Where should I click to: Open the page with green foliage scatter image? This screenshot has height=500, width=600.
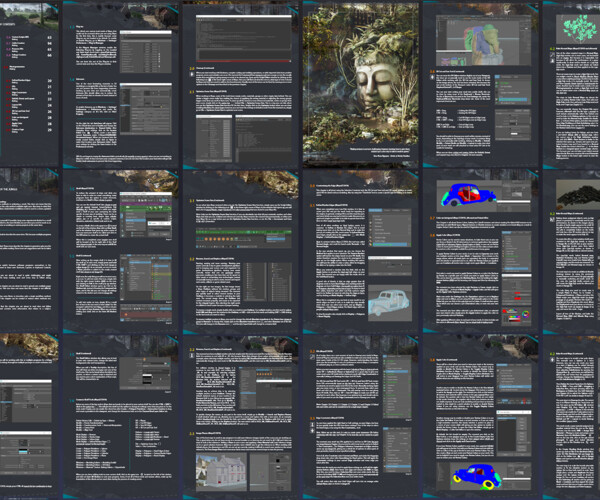pos(572,84)
